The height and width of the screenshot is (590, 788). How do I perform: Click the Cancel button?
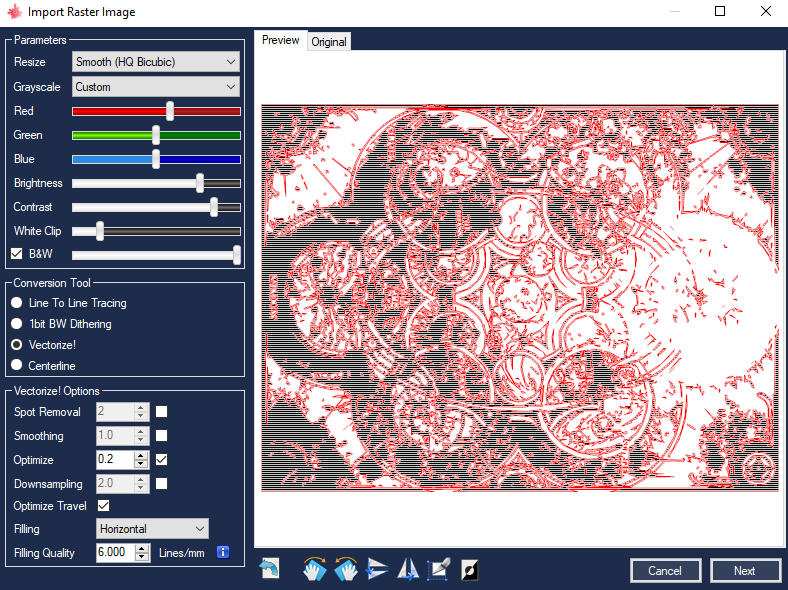pyautogui.click(x=665, y=570)
